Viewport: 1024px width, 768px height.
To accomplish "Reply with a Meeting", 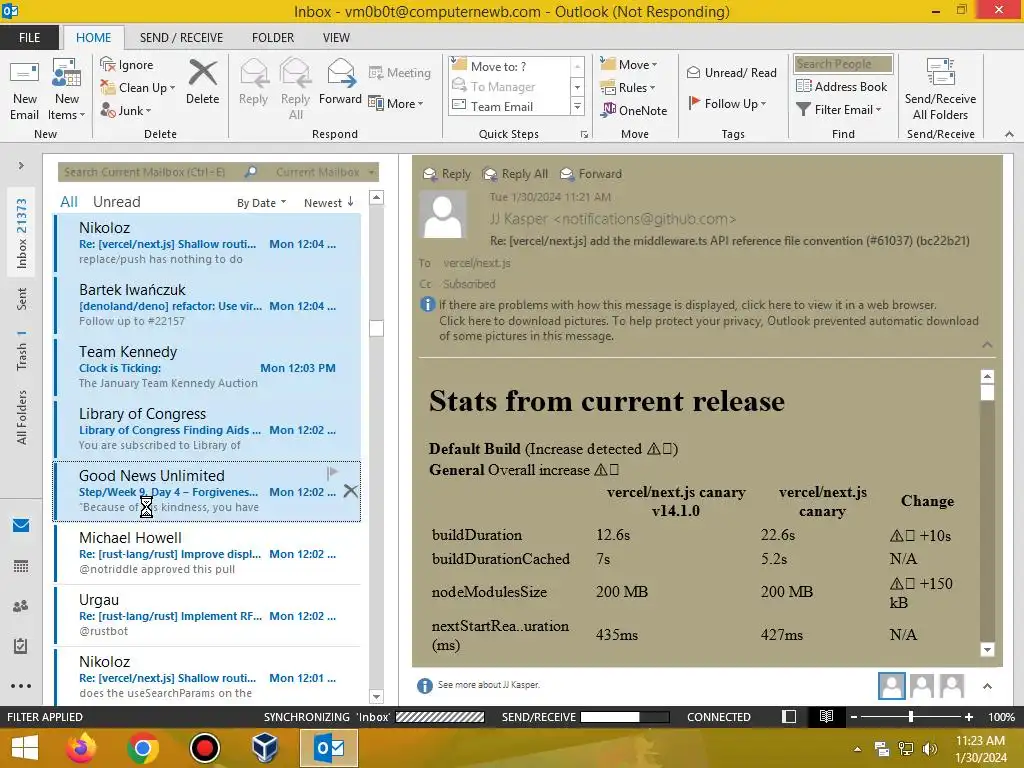I will [x=400, y=72].
